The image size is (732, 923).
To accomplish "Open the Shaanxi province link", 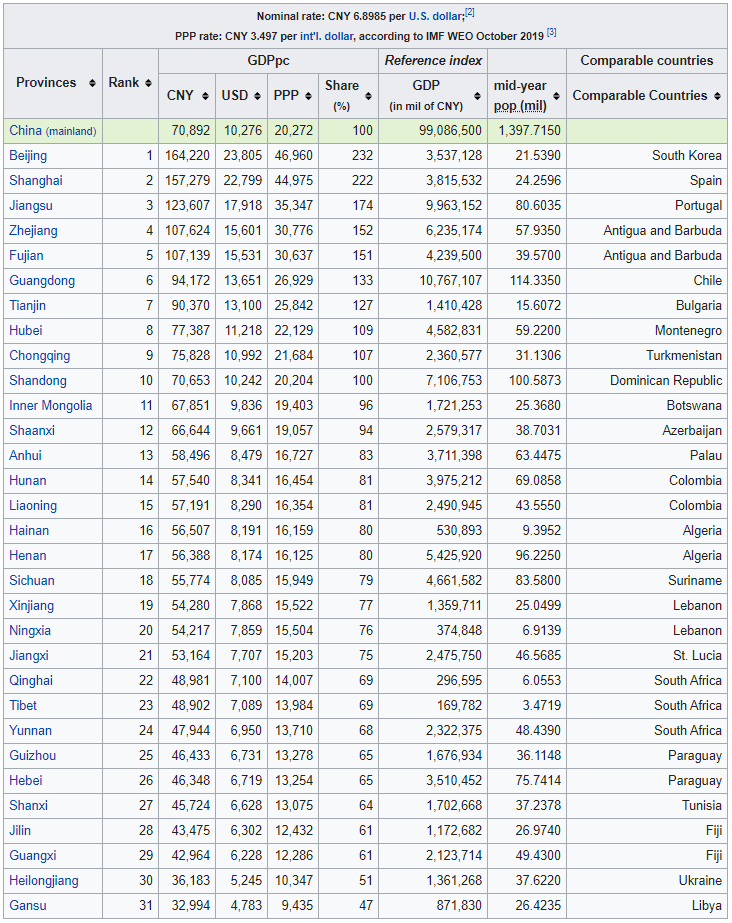I will coord(32,431).
